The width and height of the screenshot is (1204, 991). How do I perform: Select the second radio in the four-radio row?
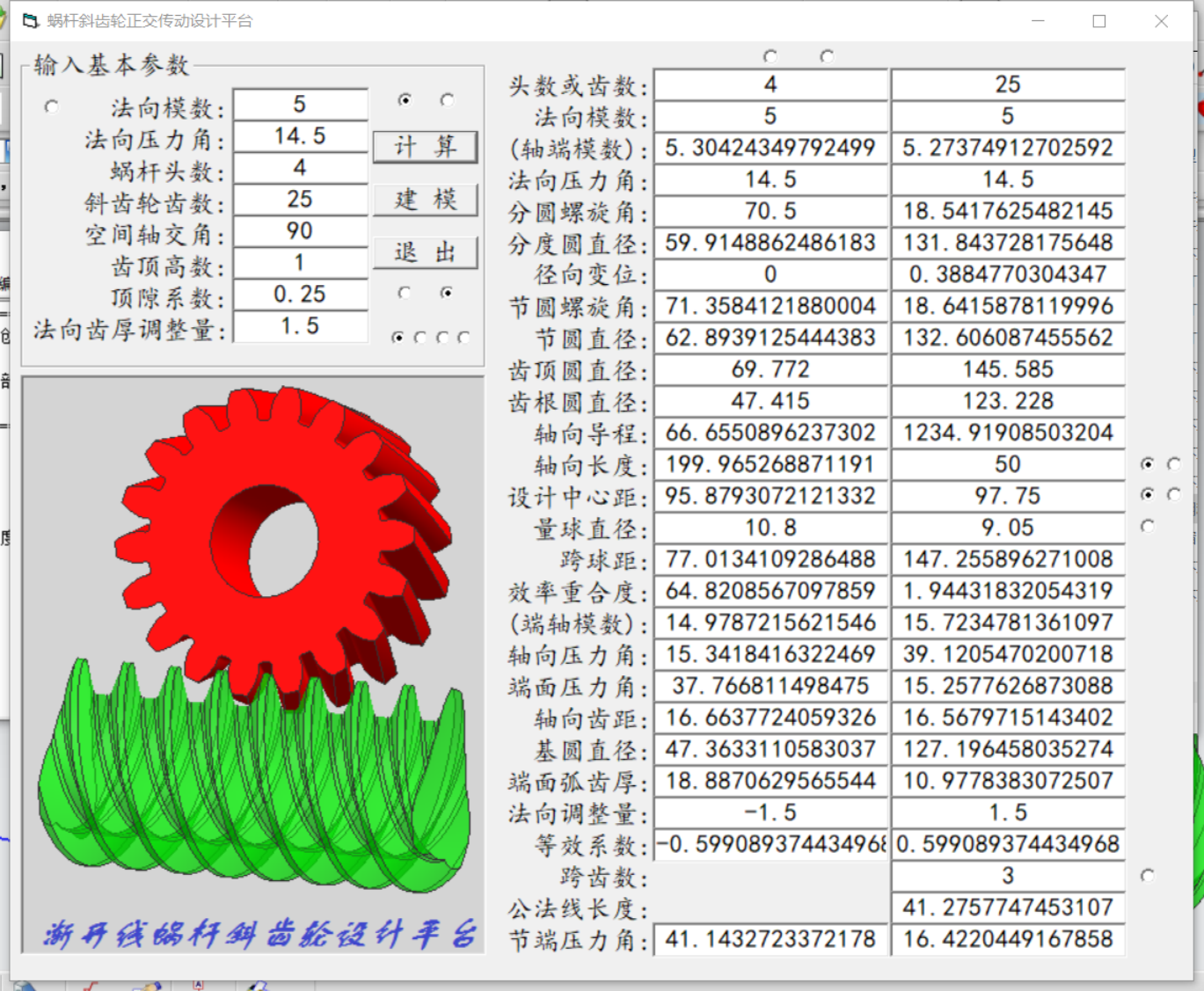click(420, 337)
